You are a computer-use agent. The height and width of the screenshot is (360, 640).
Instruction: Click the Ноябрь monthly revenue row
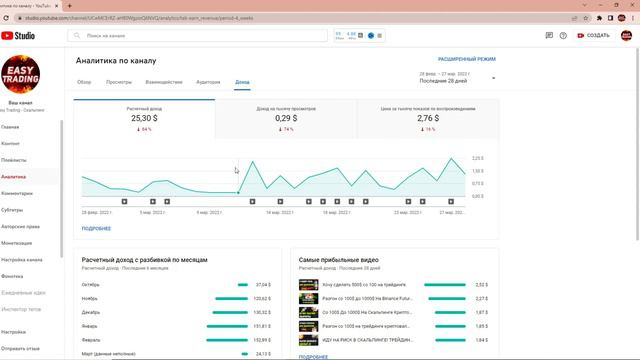(x=176, y=299)
